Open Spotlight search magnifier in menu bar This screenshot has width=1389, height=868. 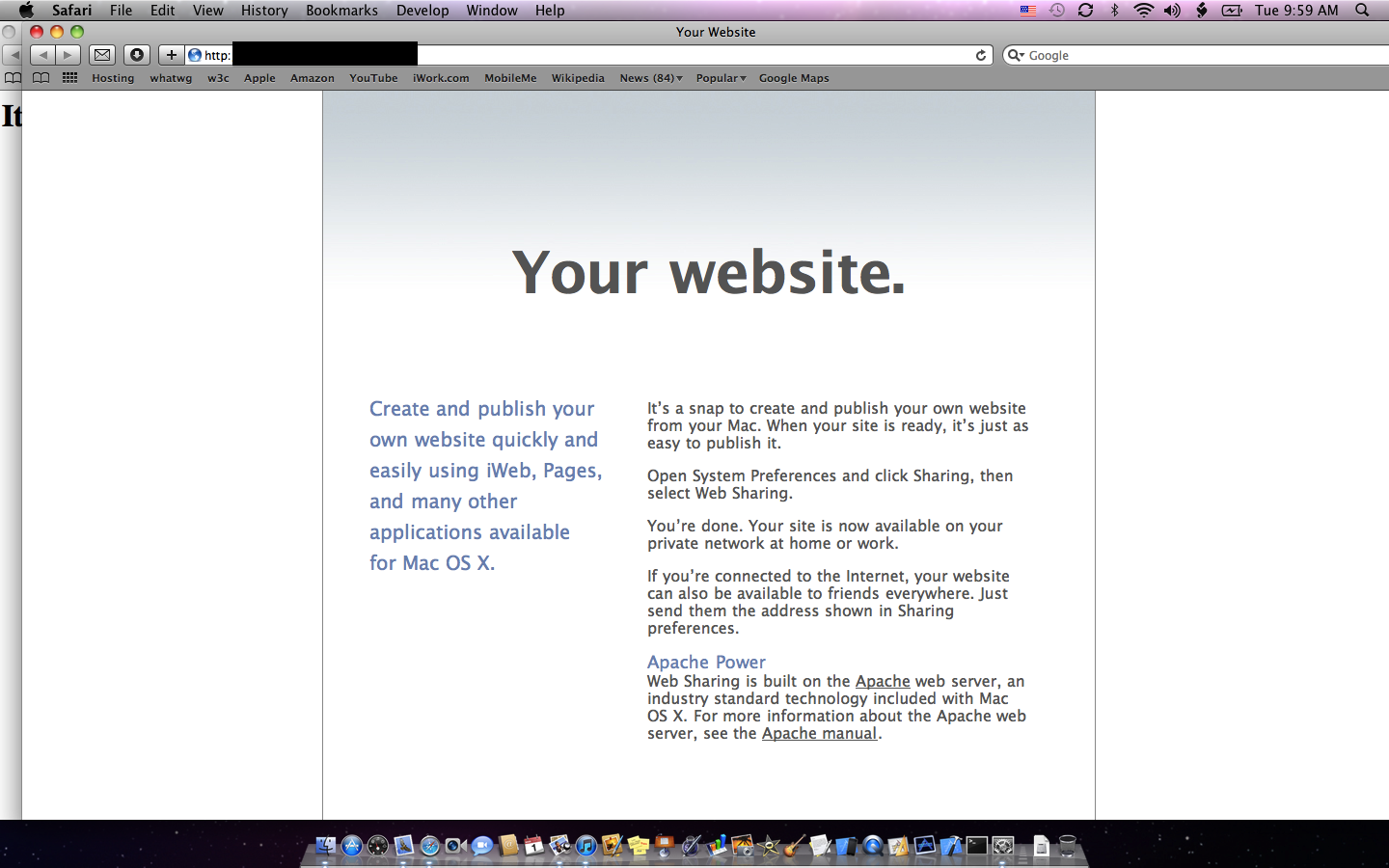(1362, 10)
